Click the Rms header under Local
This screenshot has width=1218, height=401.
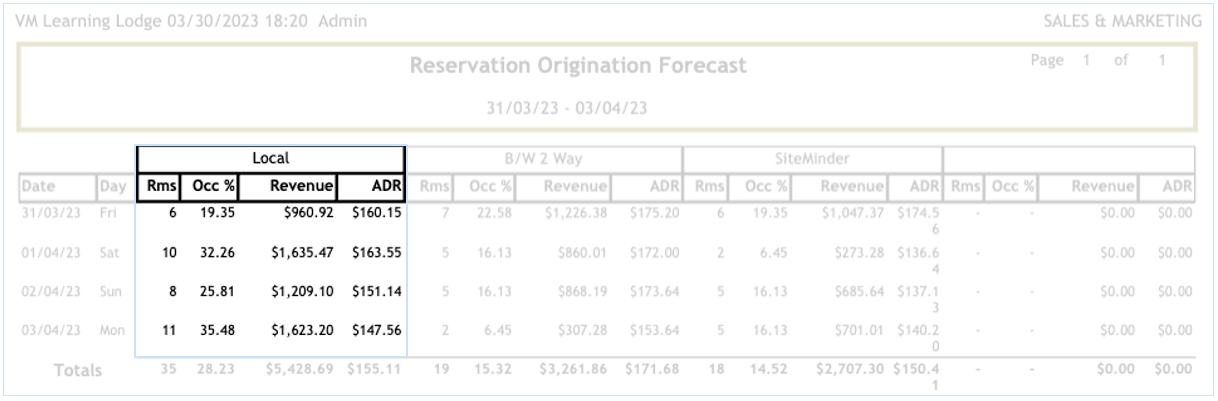click(157, 186)
